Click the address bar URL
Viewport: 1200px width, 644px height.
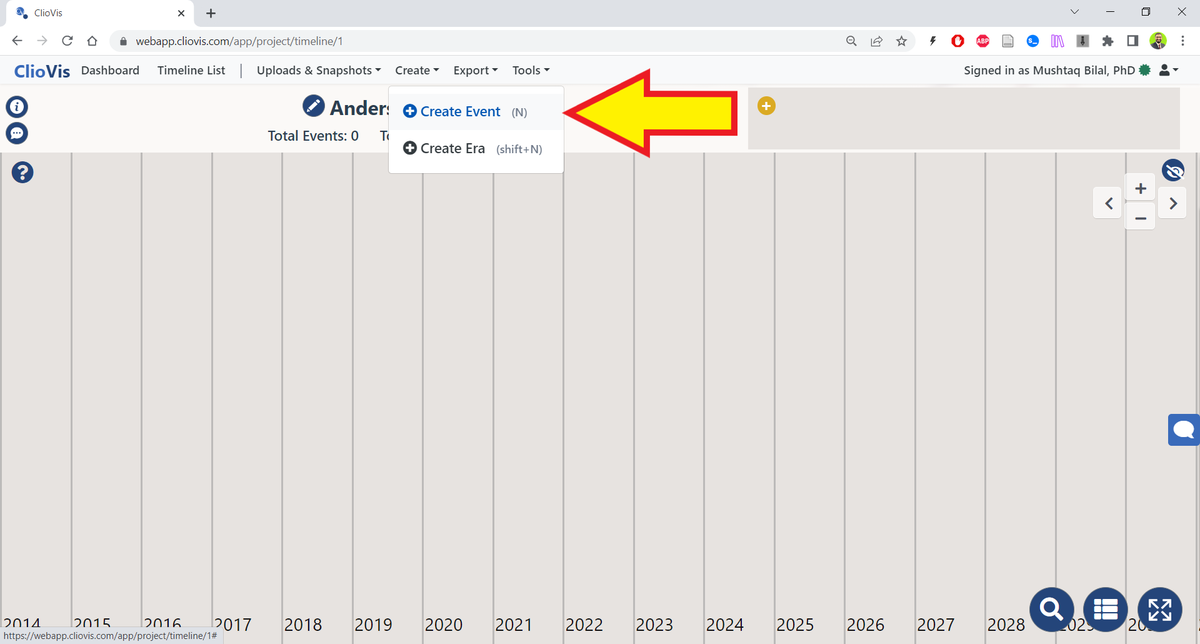[240, 41]
